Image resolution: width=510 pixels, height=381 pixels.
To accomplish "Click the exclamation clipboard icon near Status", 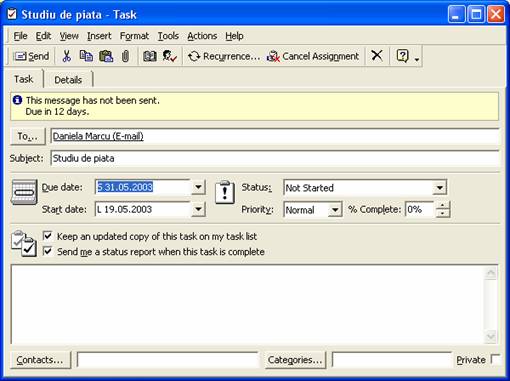I will click(x=225, y=192).
